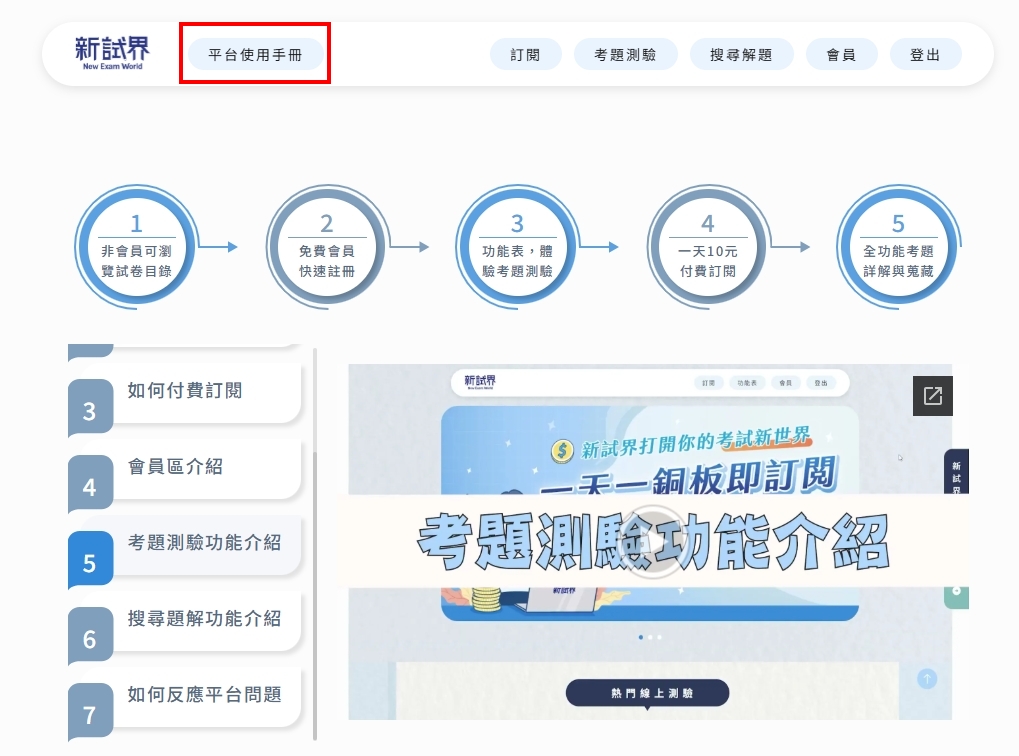The width and height of the screenshot is (1019, 756).
Task: Select step circle 4 一天10元付費訂閱
Action: (x=707, y=247)
